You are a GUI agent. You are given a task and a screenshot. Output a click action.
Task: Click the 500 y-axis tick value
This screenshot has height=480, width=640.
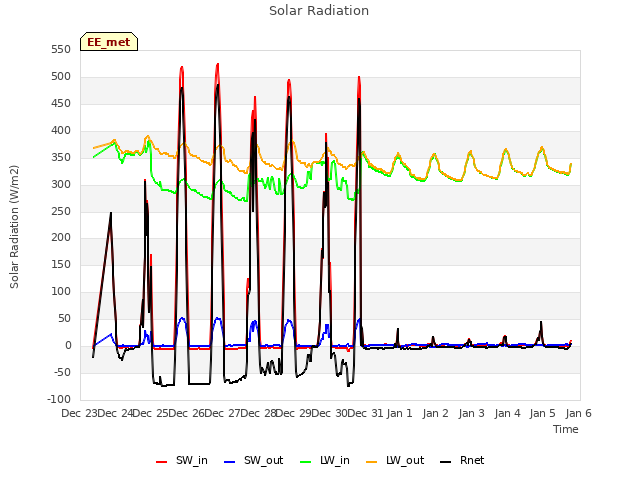[61, 77]
